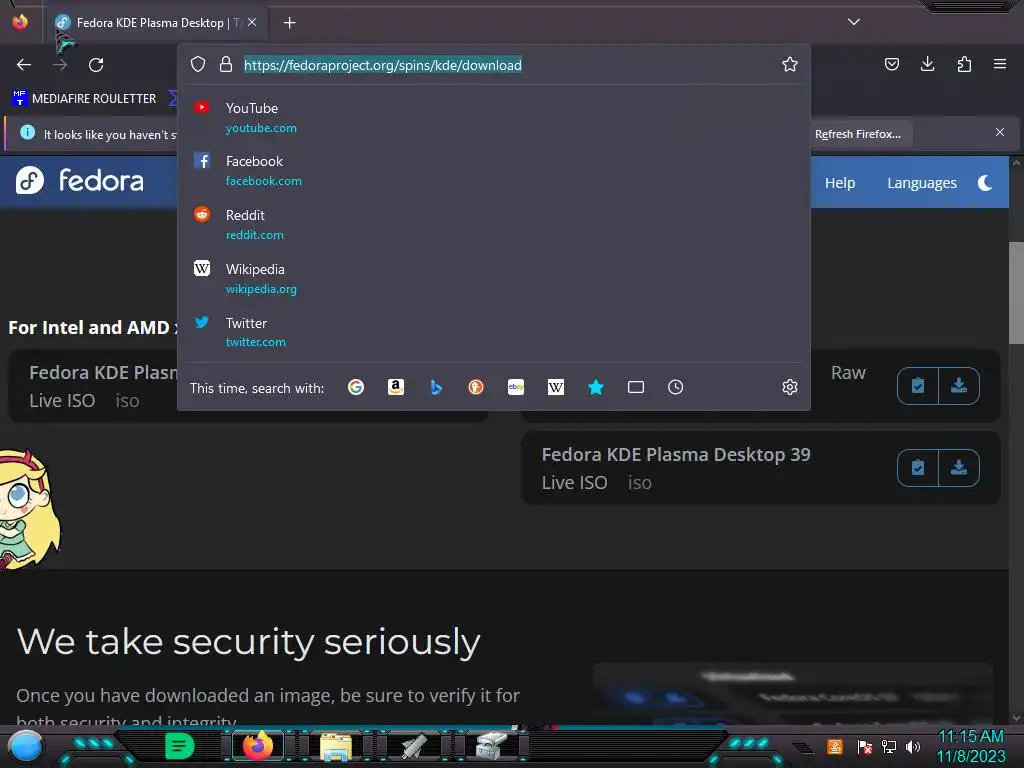Click the forward navigation arrow
Viewport: 1024px width, 768px height.
60,65
